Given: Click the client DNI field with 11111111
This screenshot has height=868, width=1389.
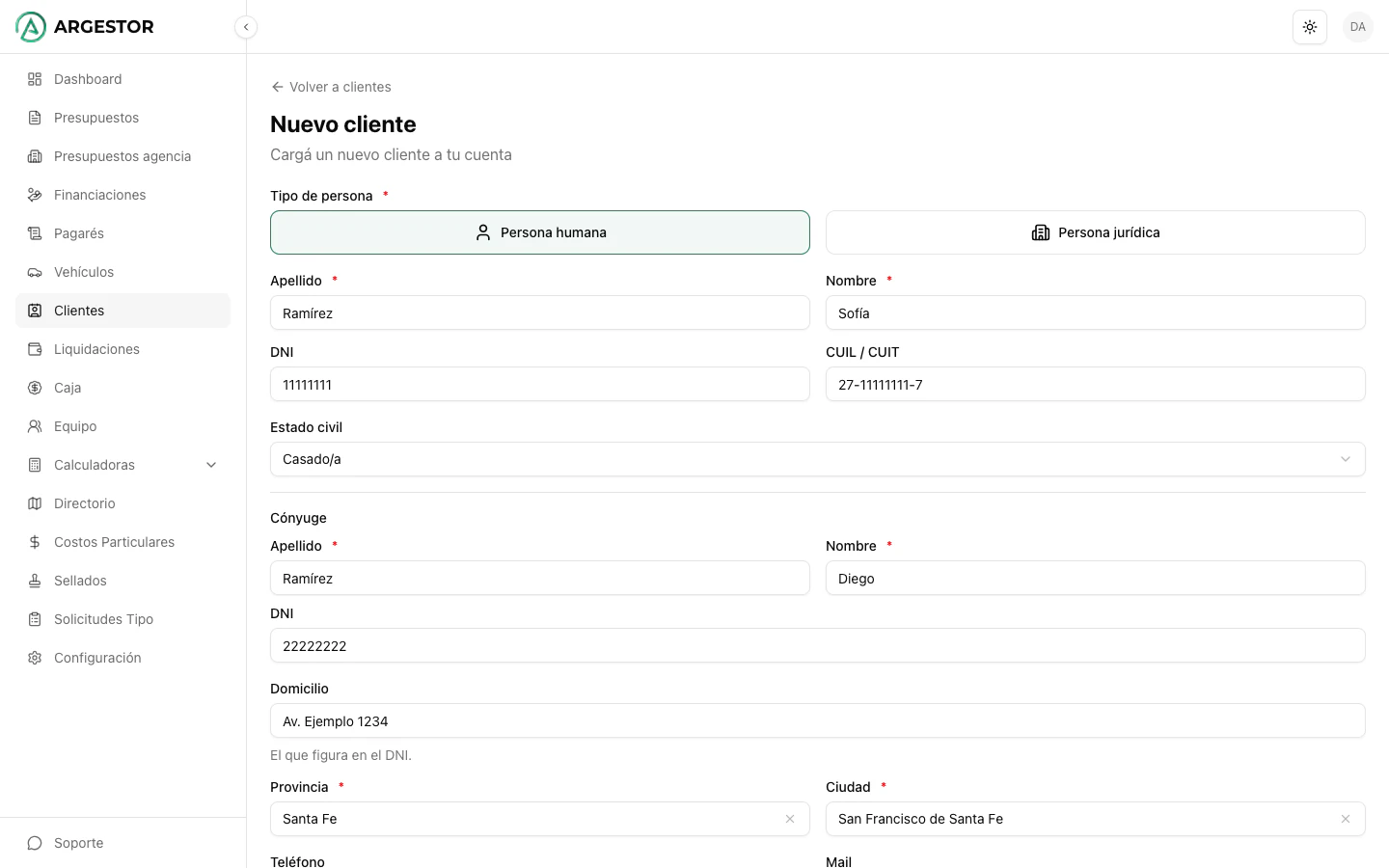Looking at the screenshot, I should tap(540, 384).
